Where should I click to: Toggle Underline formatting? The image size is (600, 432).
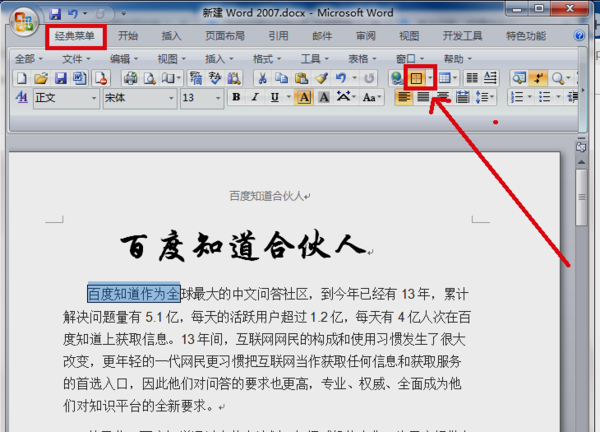pyautogui.click(x=274, y=98)
